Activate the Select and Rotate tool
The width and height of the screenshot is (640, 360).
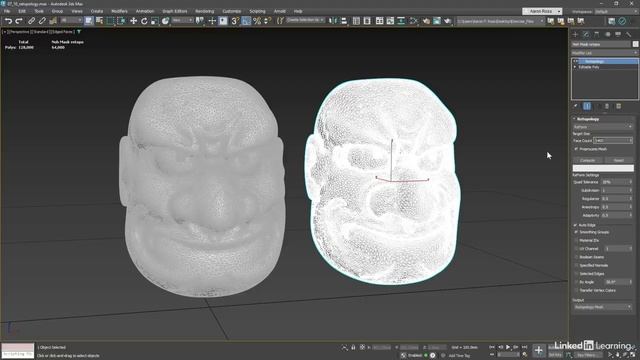(x=144, y=21)
